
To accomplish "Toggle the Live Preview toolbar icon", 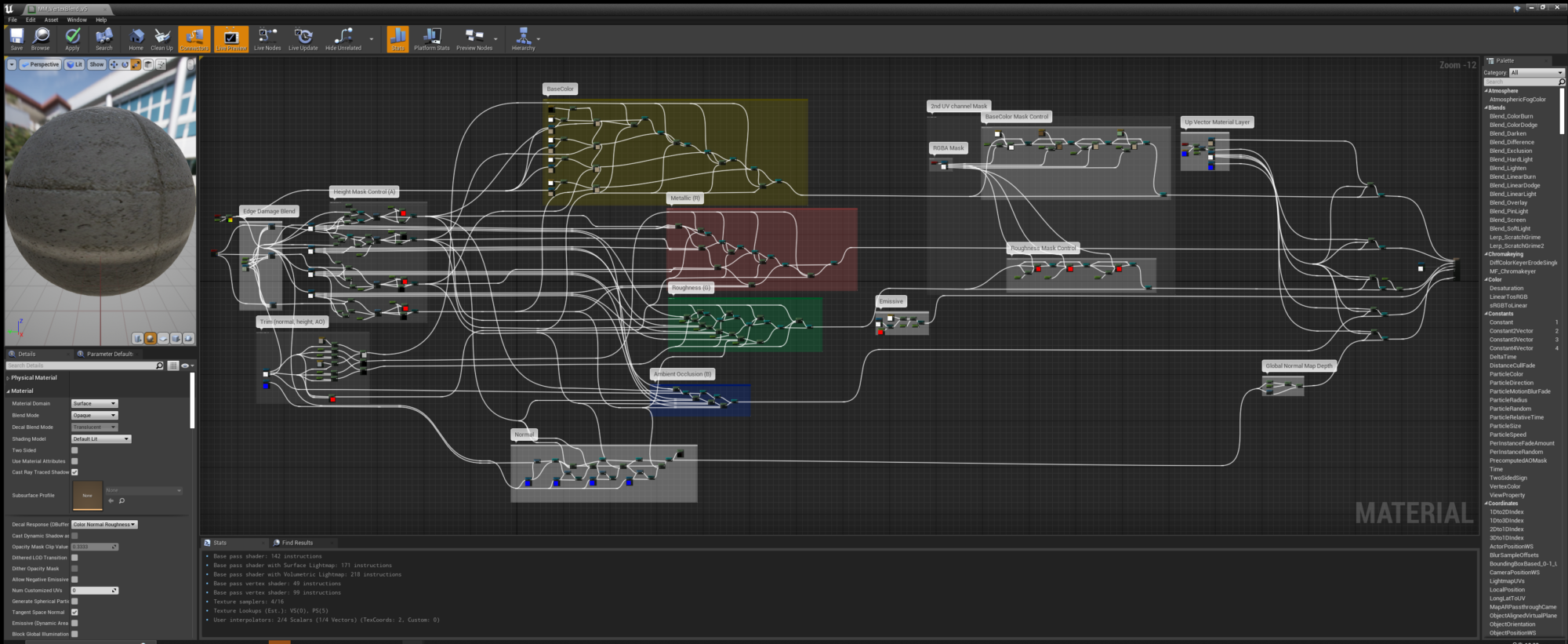I will (230, 38).
